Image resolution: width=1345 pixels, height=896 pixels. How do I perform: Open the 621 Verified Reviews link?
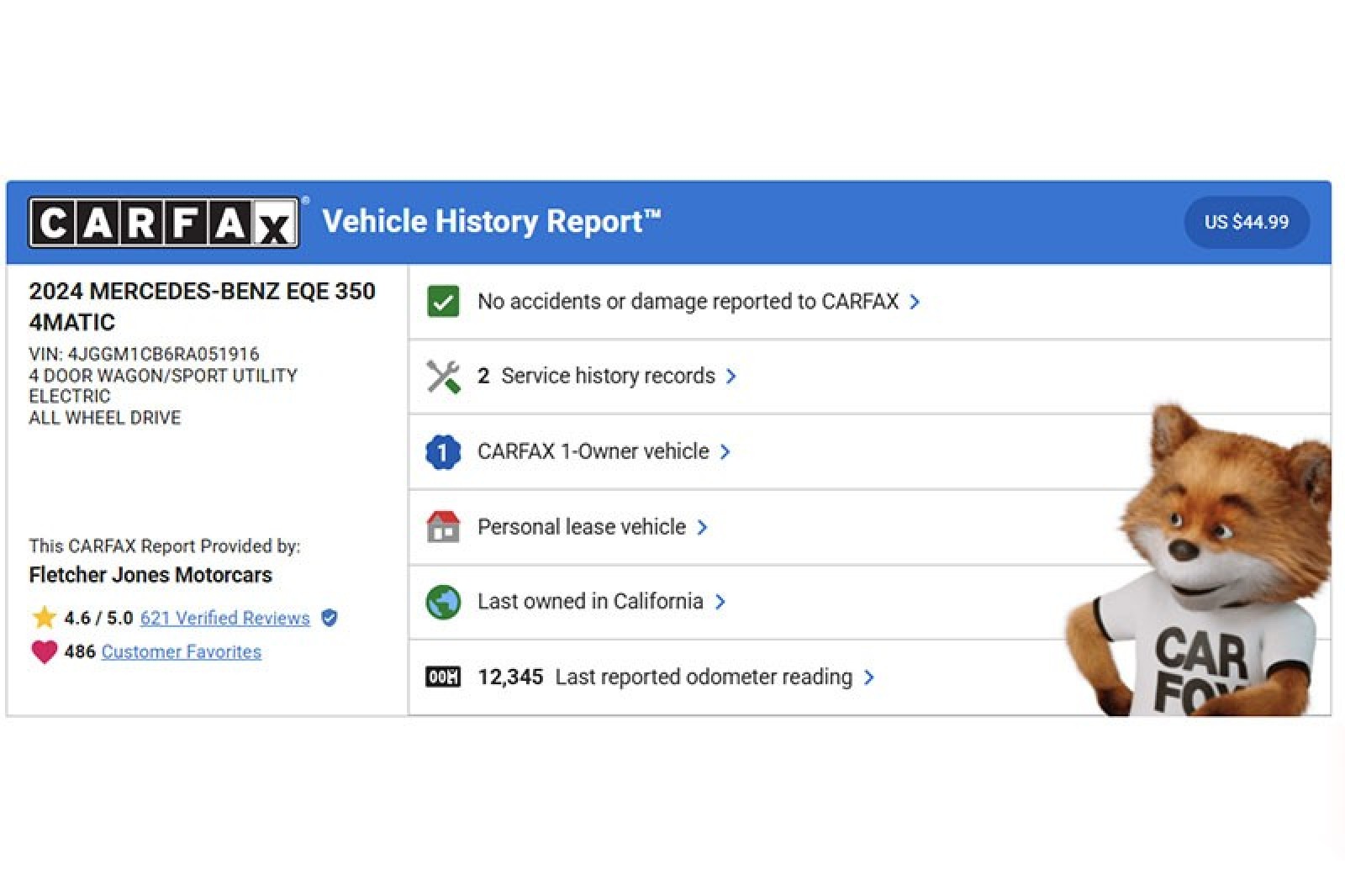tap(224, 618)
